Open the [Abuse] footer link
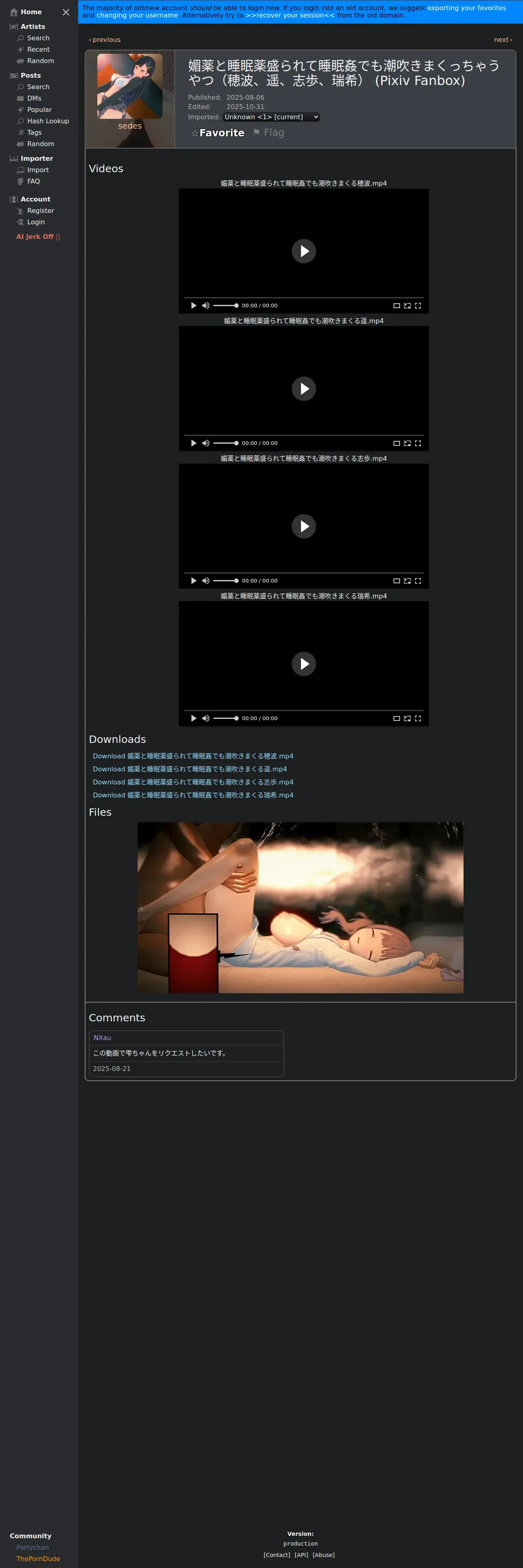This screenshot has width=523, height=1568. [x=323, y=1555]
